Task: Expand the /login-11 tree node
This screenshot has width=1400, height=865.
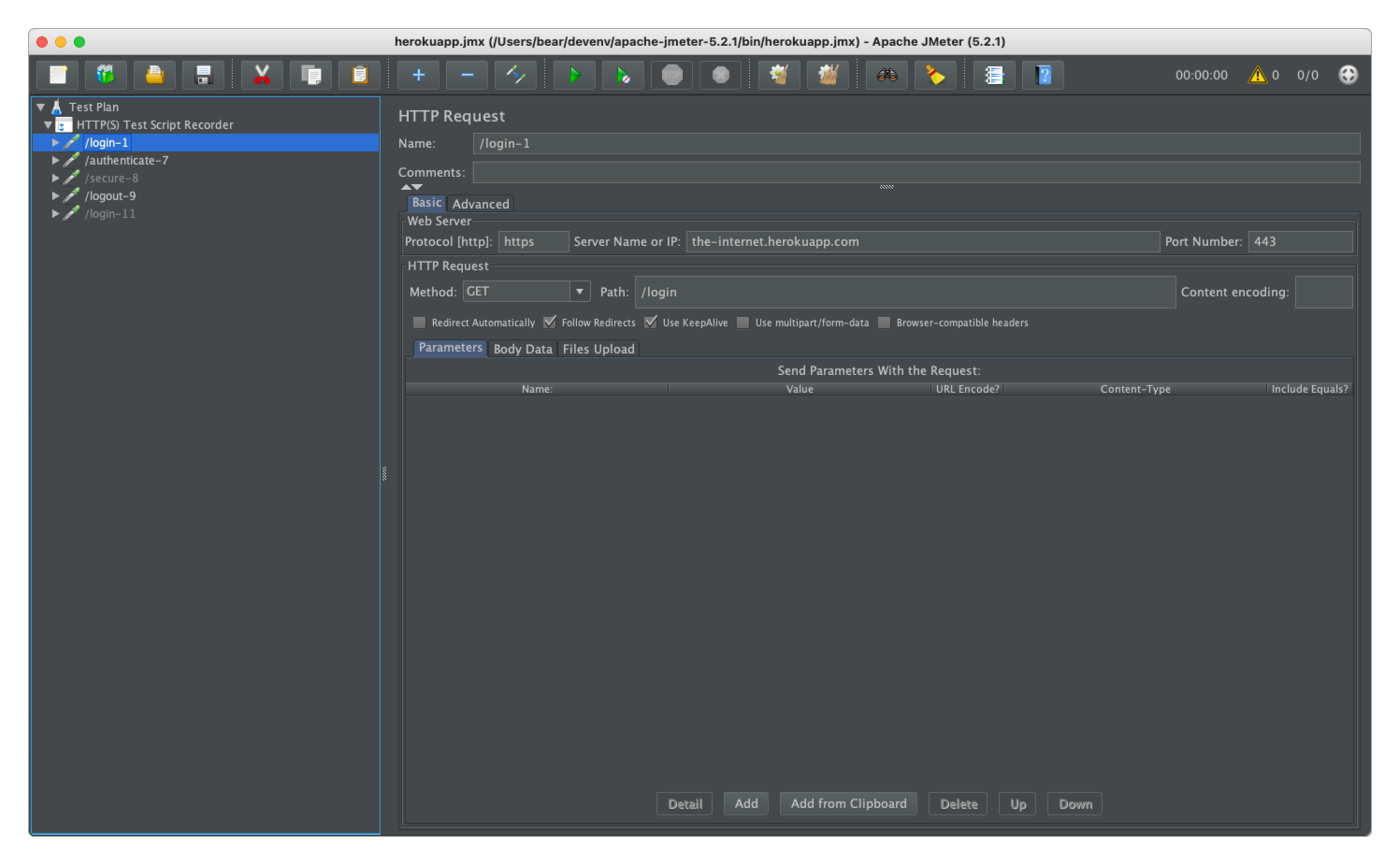Action: coord(55,213)
